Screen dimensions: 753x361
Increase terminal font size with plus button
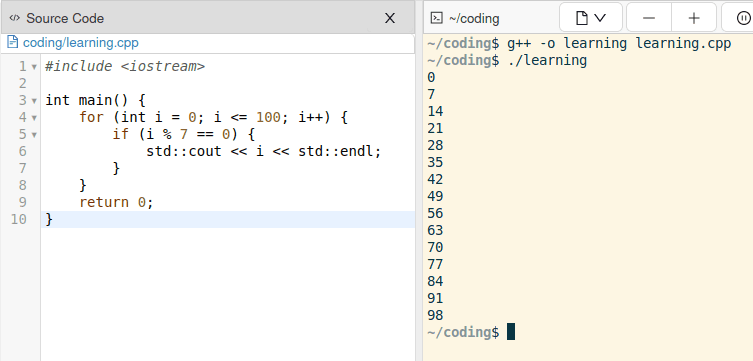click(694, 18)
